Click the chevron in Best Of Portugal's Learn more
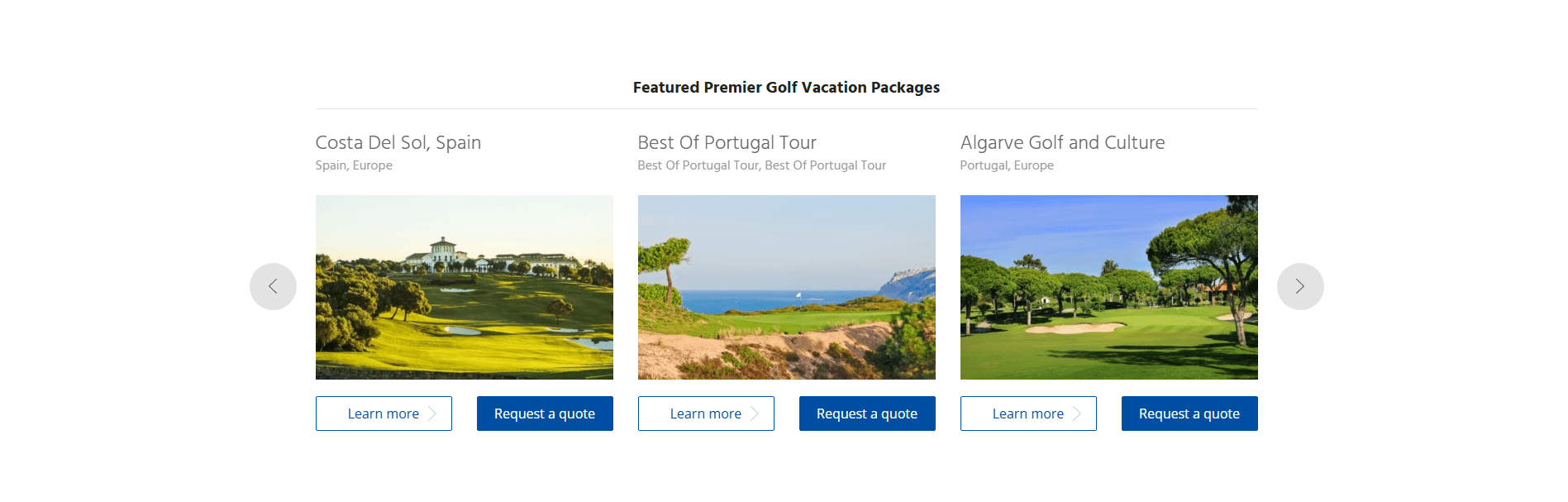 click(755, 414)
